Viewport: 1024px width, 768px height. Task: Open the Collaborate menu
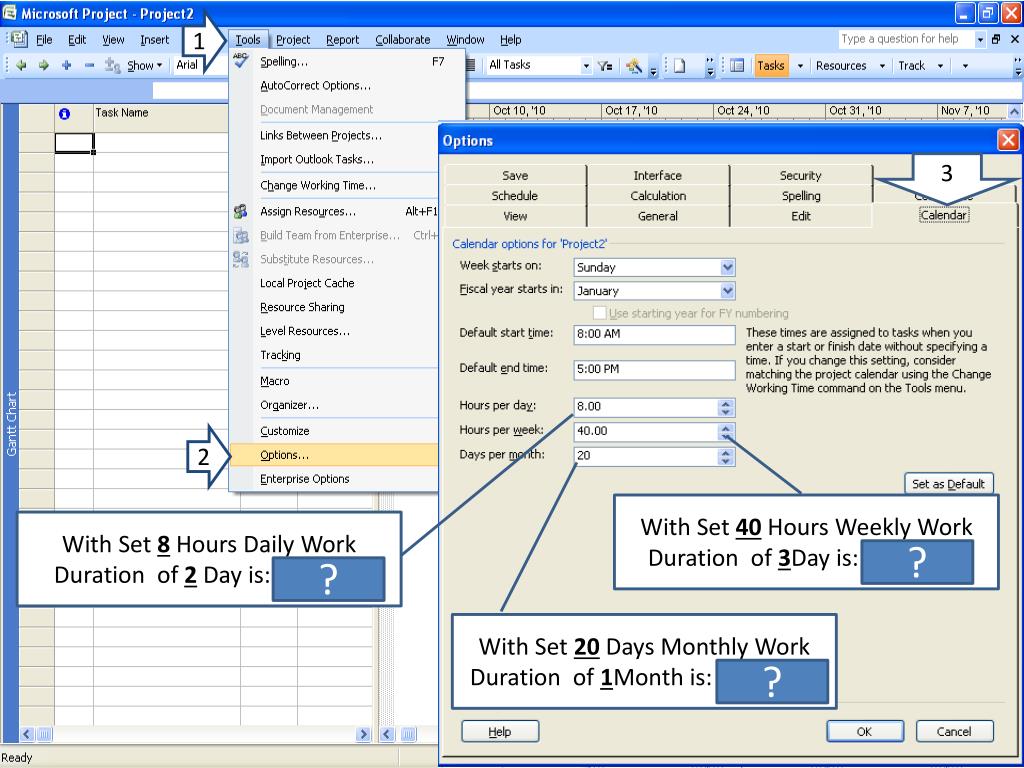[x=403, y=40]
